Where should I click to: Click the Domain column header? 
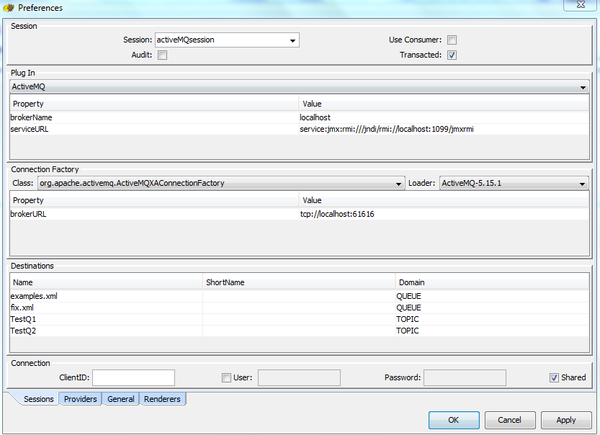coord(492,282)
